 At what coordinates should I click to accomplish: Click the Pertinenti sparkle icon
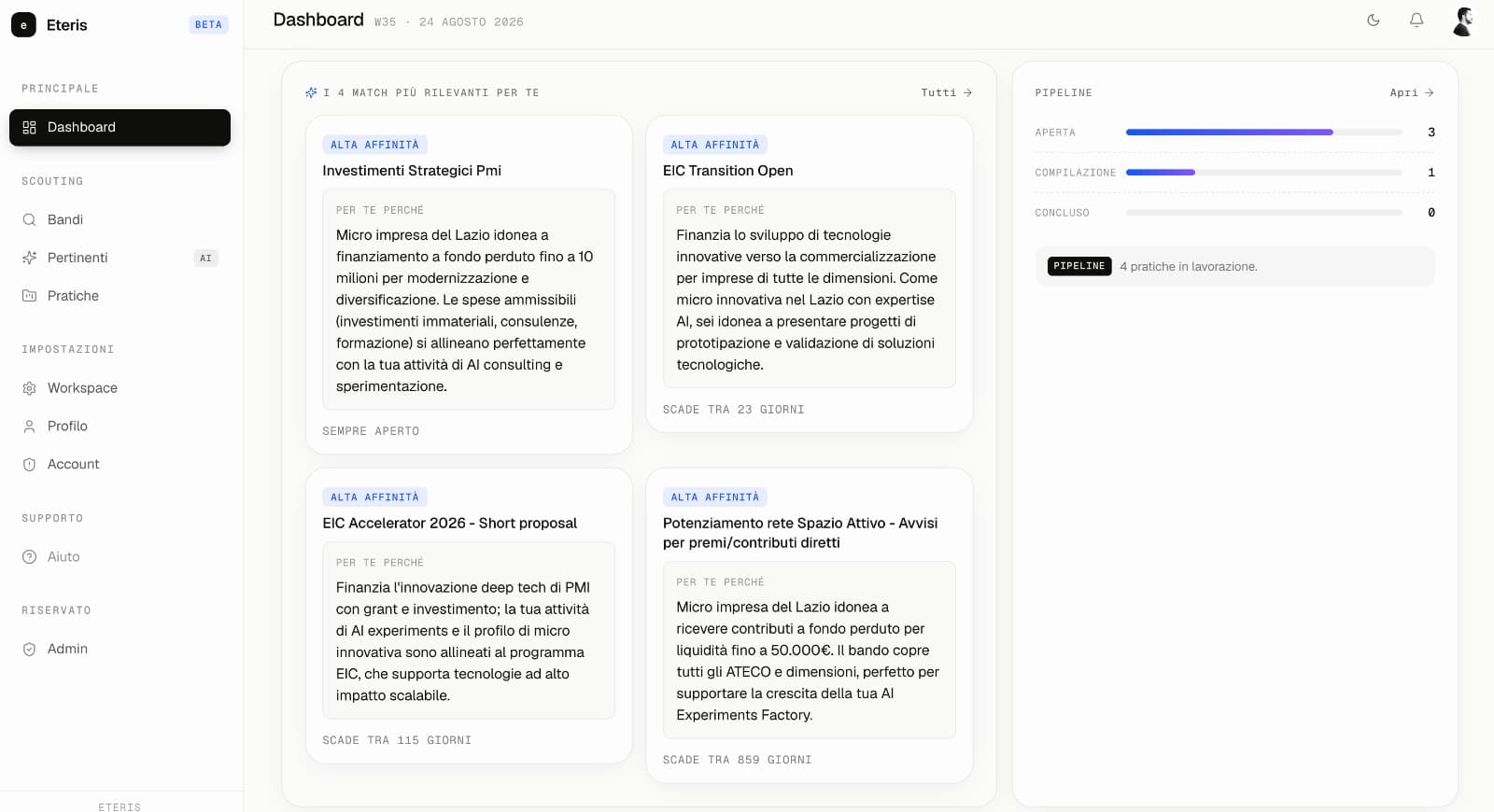29,258
